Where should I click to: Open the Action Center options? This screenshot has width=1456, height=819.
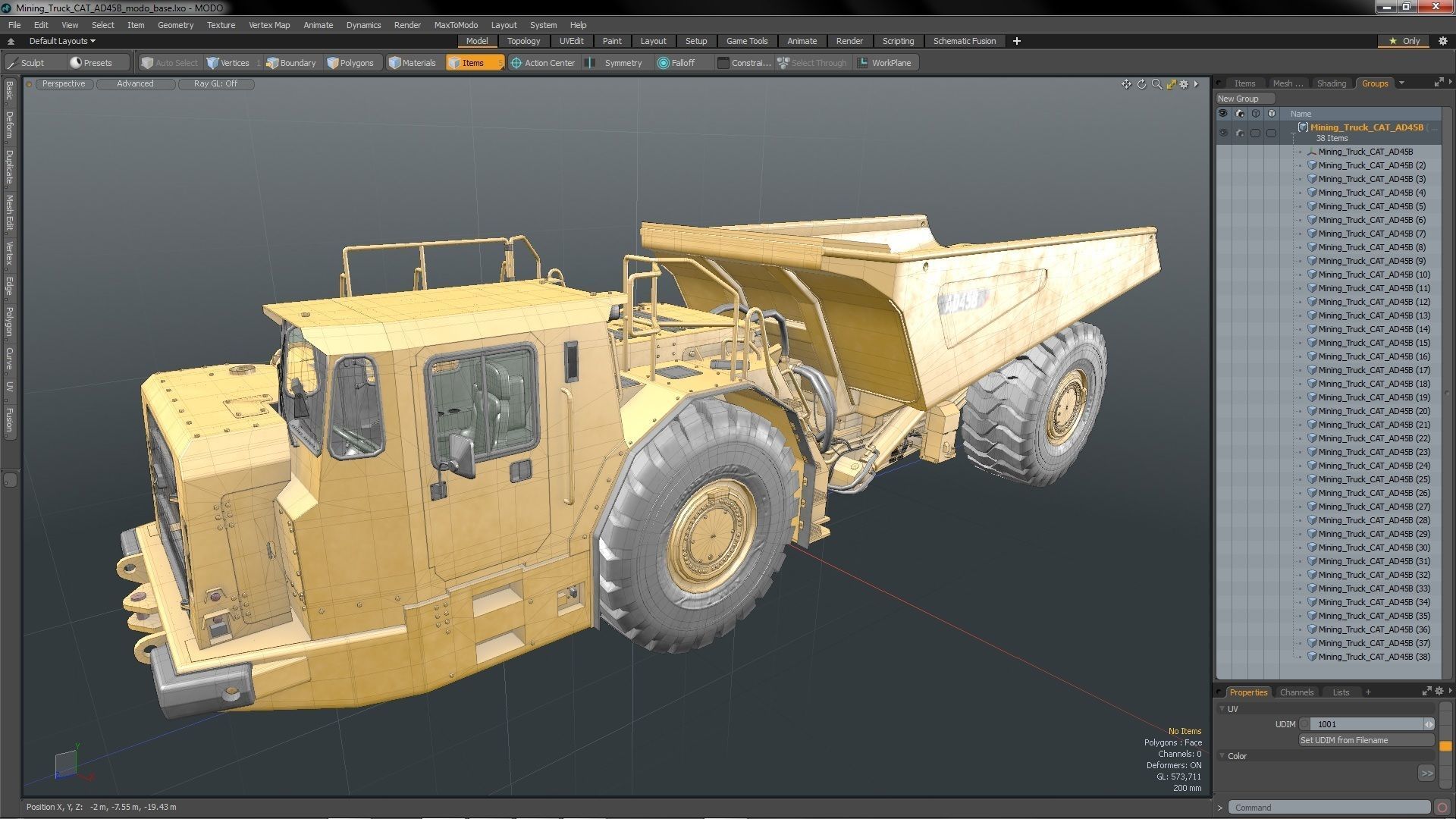click(543, 63)
